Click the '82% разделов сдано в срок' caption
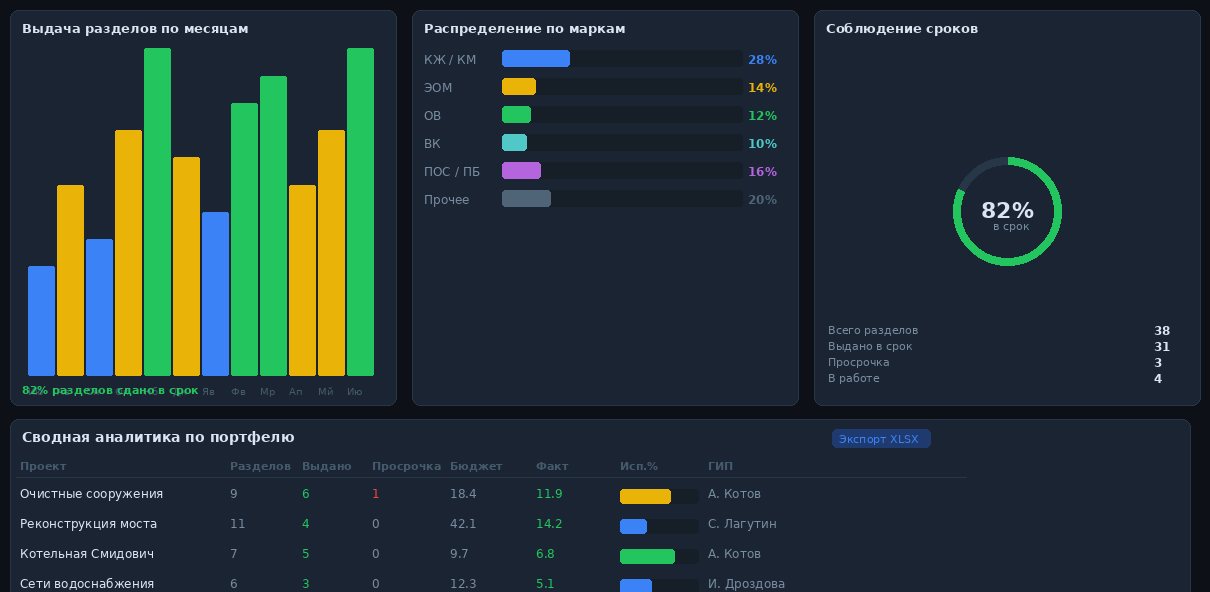The width and height of the screenshot is (1210, 592). [x=110, y=390]
